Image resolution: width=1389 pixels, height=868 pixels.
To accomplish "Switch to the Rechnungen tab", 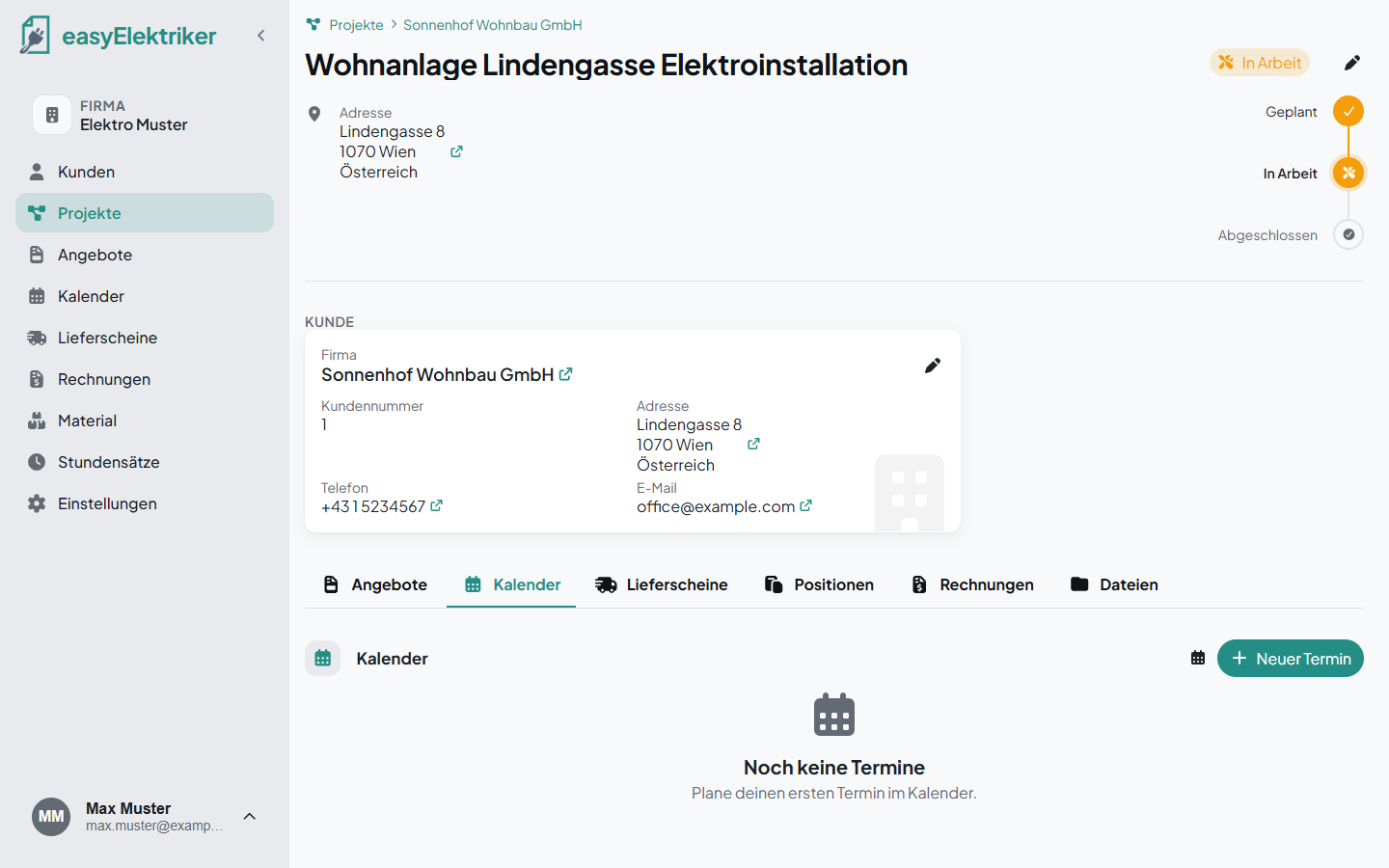I will click(972, 584).
